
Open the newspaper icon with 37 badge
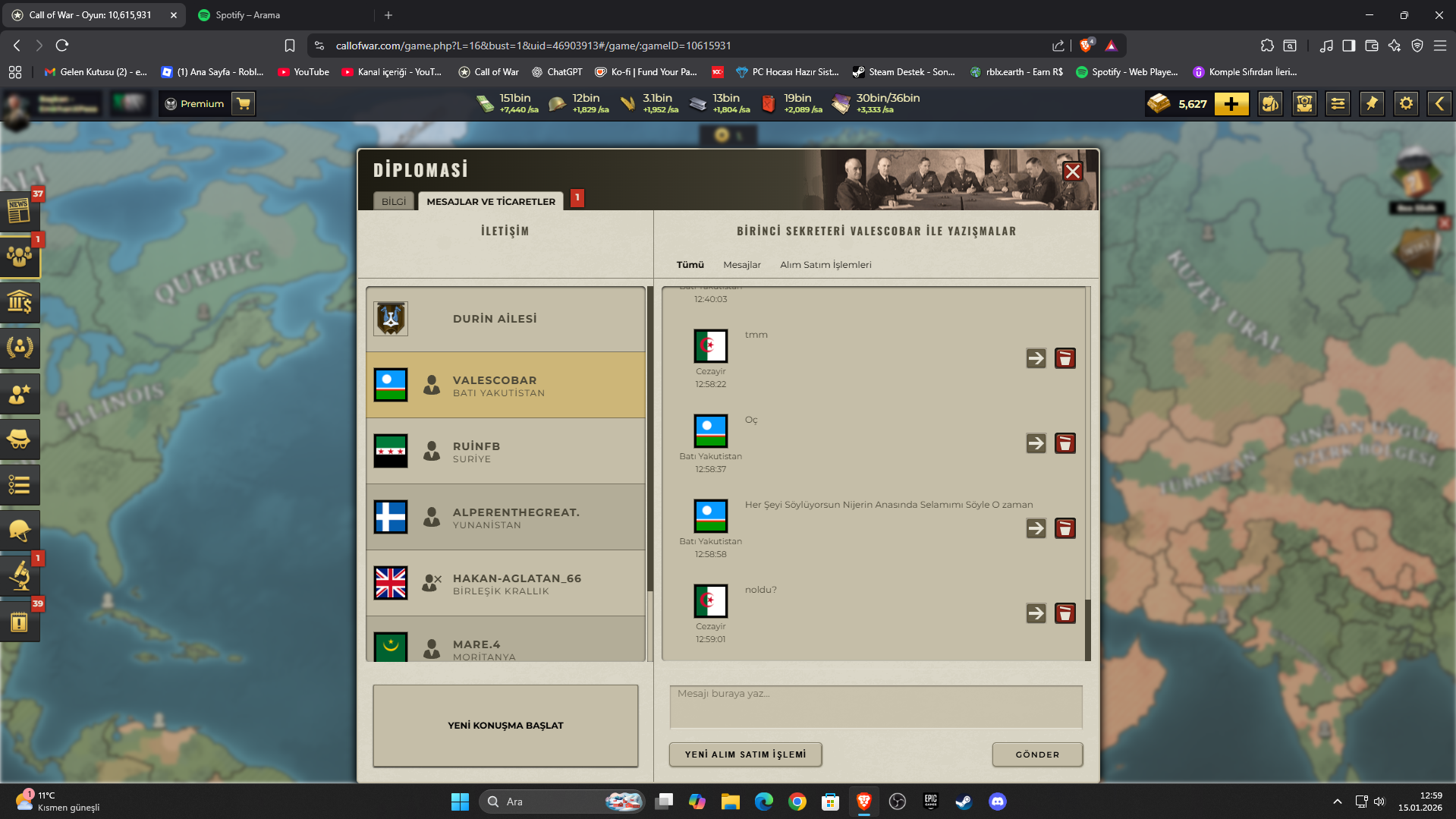(19, 210)
